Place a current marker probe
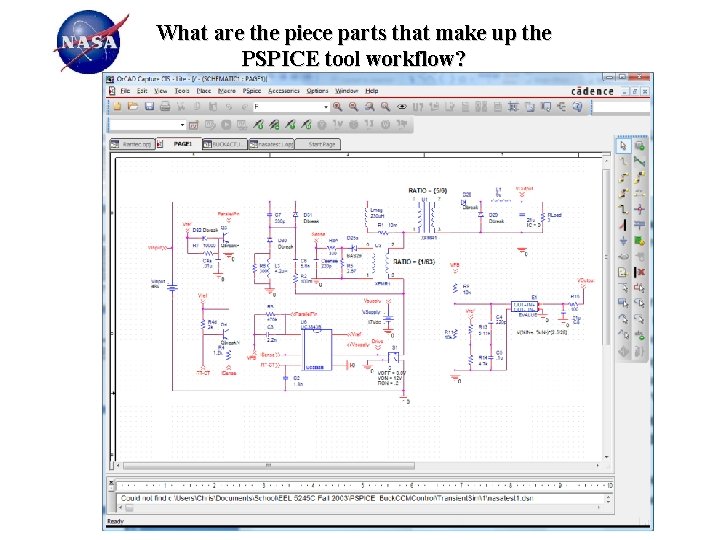Screen dimensions: 720x540 pos(291,124)
